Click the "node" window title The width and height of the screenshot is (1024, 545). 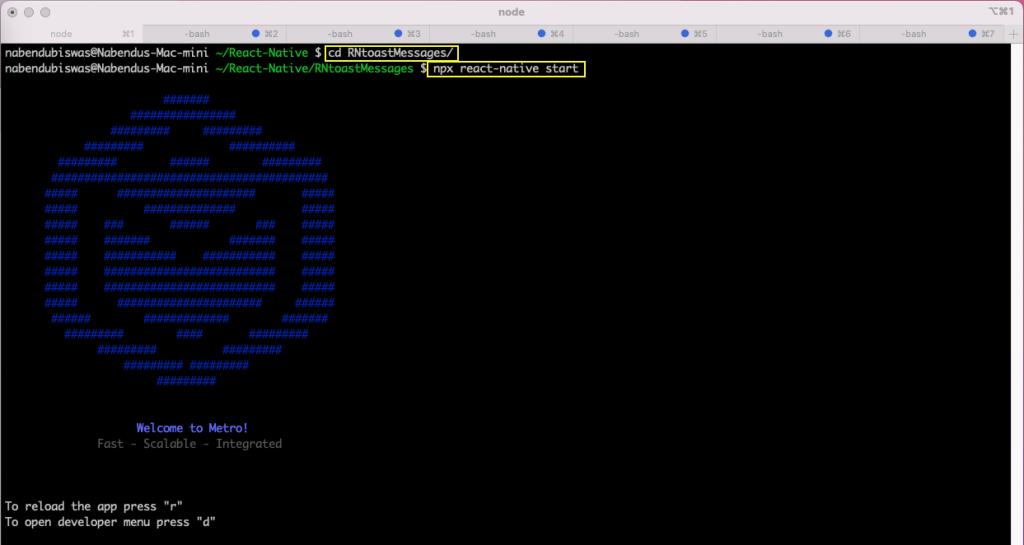point(511,12)
